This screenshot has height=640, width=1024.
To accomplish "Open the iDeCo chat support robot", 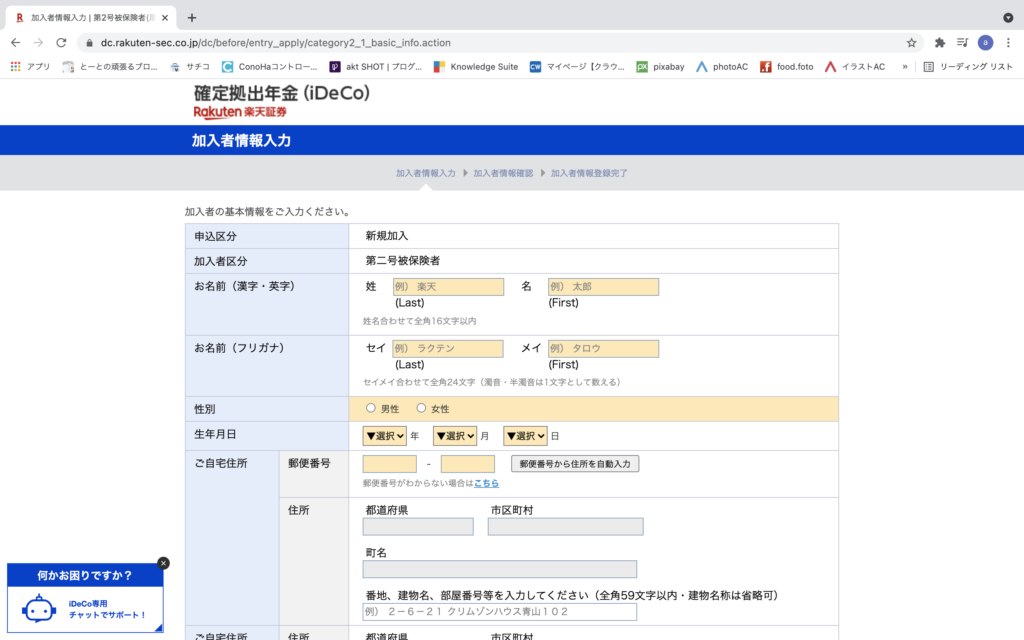I will tap(39, 609).
